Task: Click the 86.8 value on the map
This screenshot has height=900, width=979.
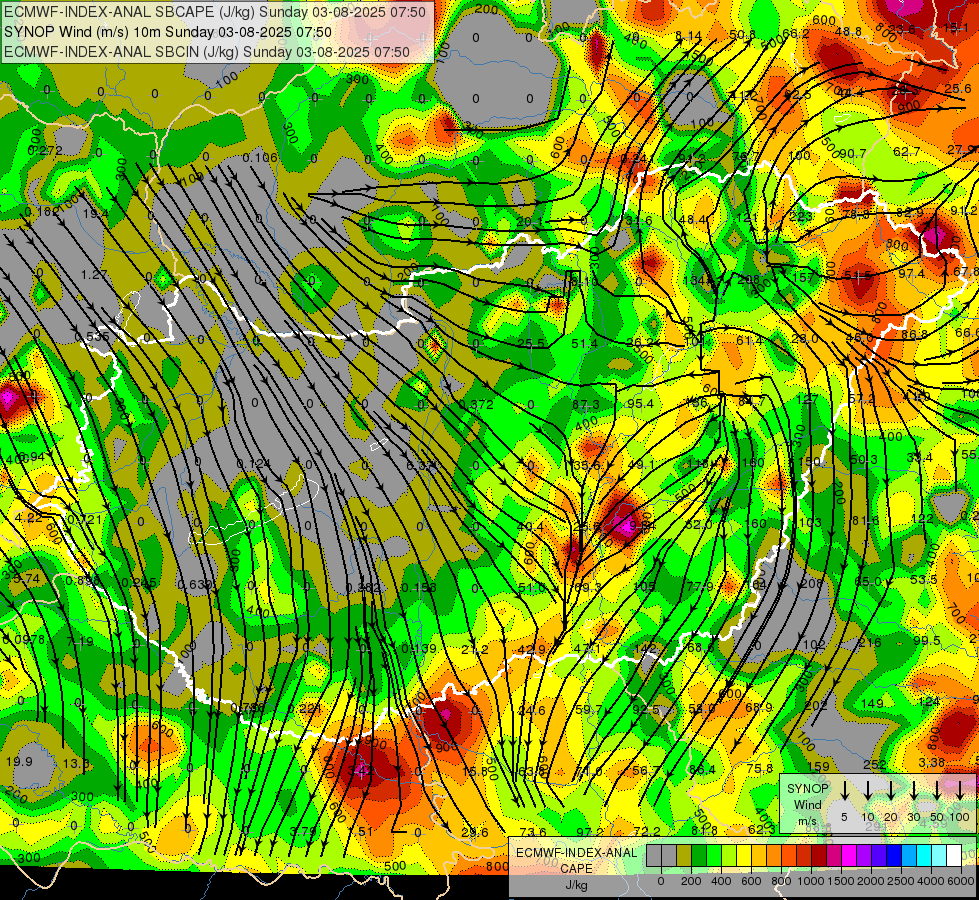Action: [914, 334]
